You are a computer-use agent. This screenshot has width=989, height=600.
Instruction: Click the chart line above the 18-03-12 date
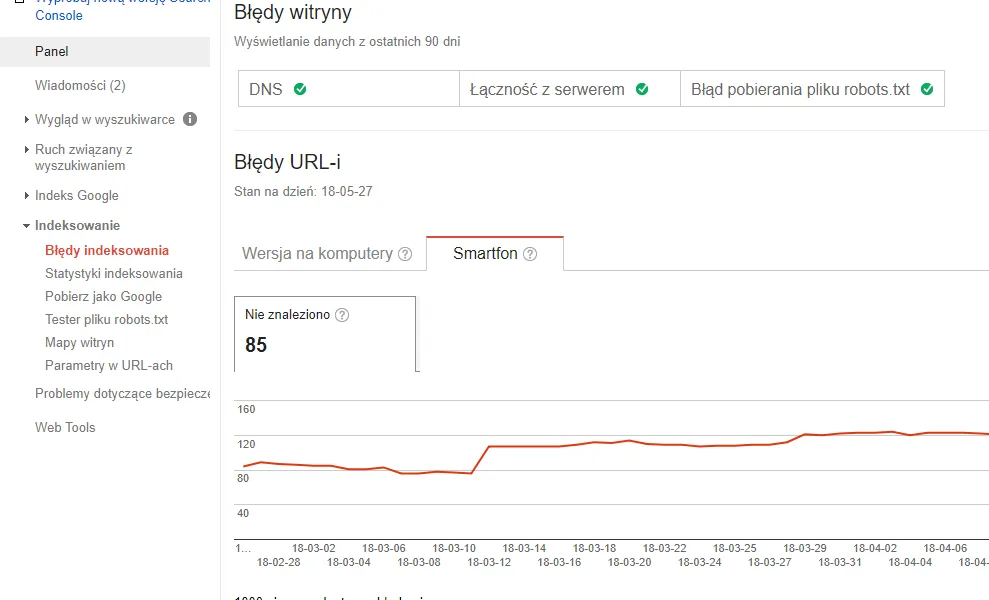pyautogui.click(x=489, y=447)
